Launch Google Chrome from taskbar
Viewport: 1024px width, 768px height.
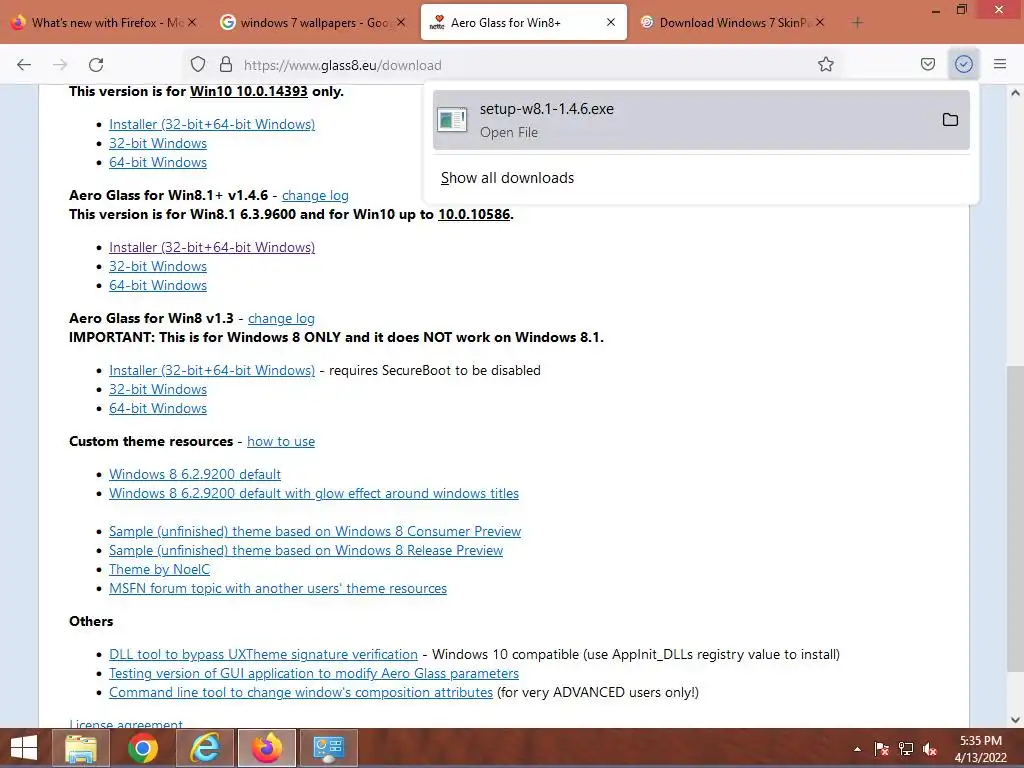[142, 748]
